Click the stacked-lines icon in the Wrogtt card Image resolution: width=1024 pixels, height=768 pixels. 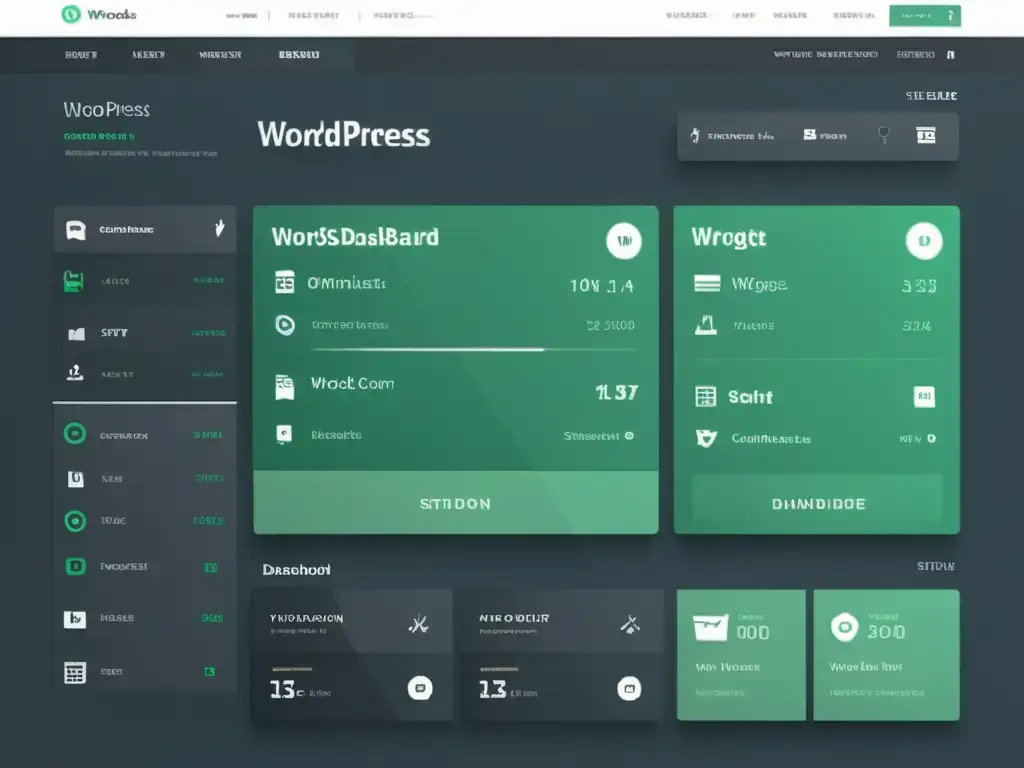pyautogui.click(x=707, y=283)
